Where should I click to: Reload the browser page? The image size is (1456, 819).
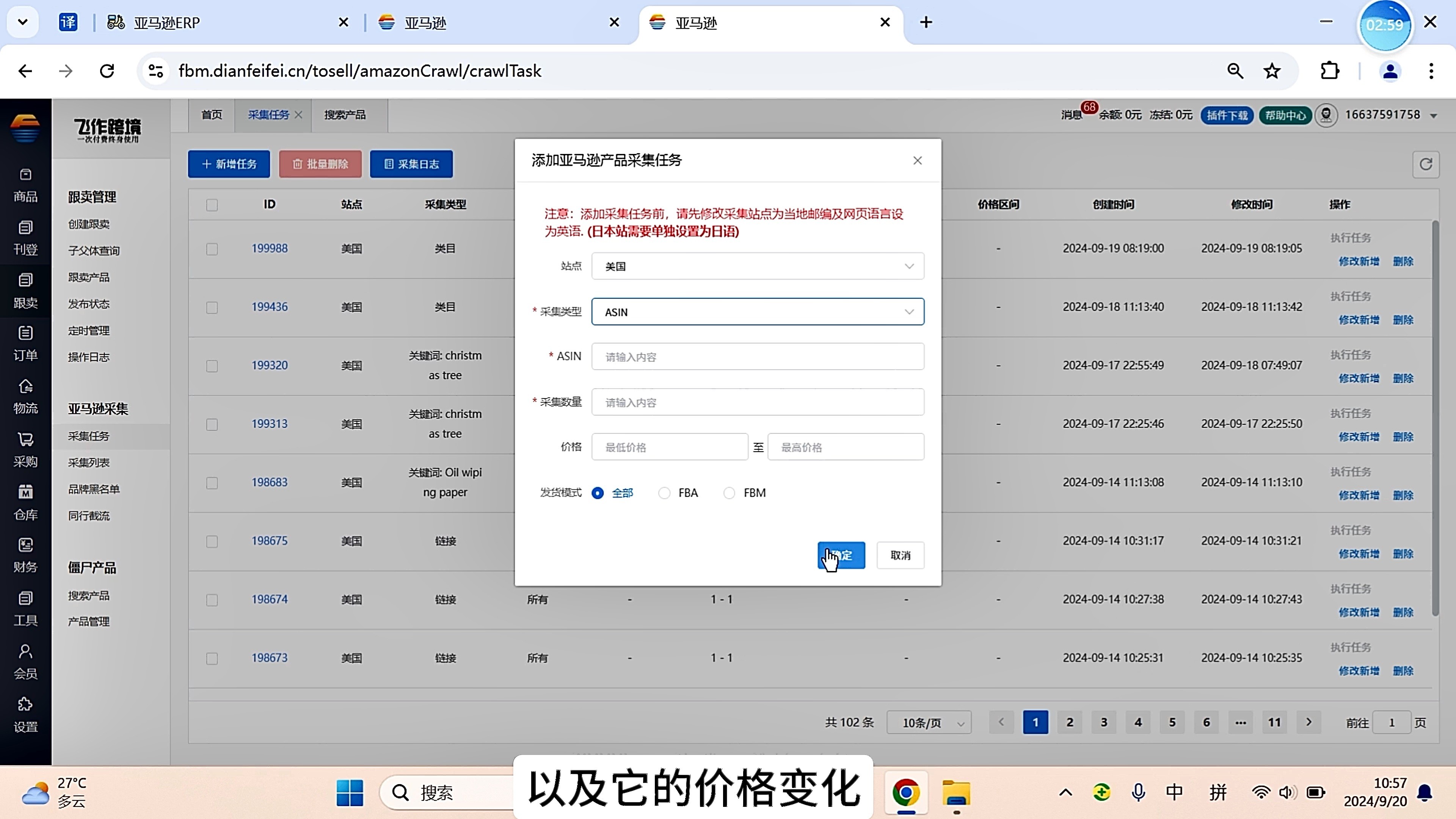click(x=107, y=71)
